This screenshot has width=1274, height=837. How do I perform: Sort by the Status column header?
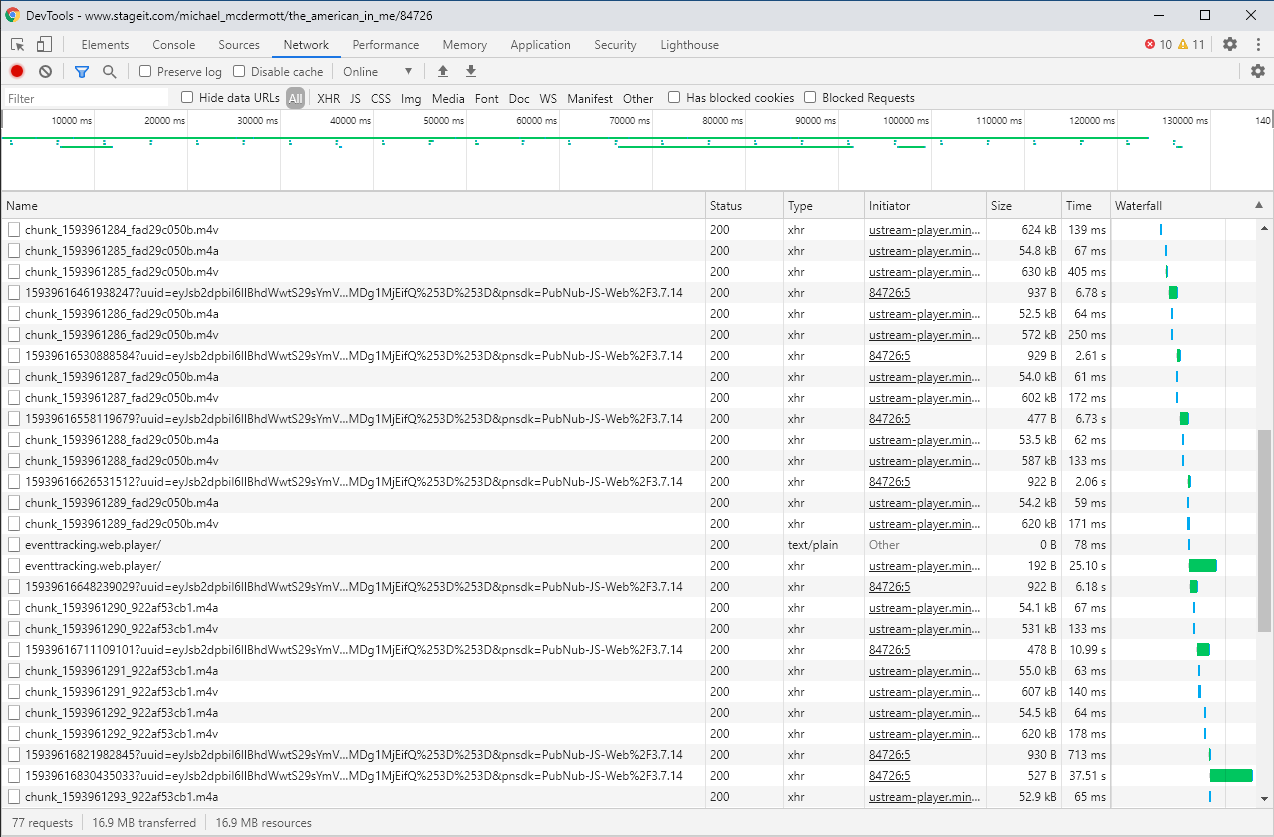(744, 205)
